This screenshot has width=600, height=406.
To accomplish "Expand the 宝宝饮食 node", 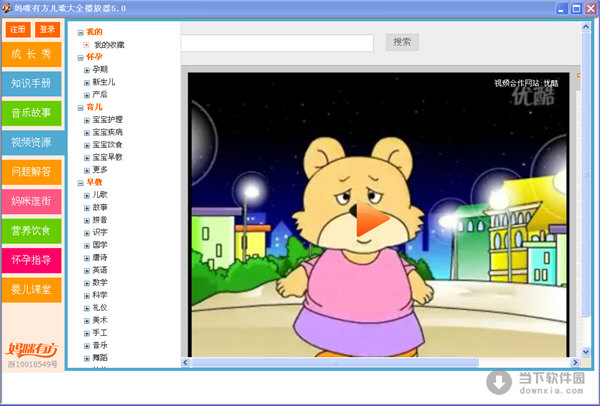I will (x=87, y=145).
